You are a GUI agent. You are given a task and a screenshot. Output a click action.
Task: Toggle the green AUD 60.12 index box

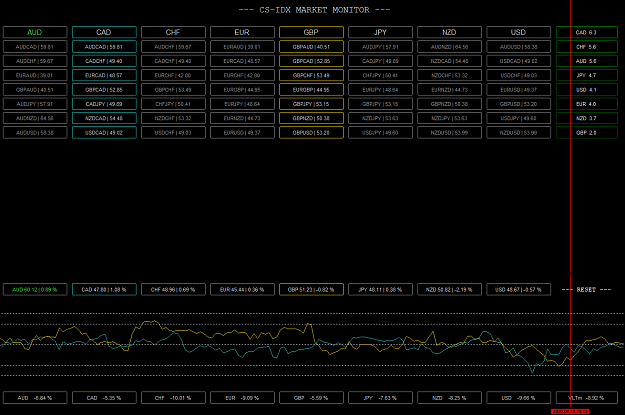(35, 289)
